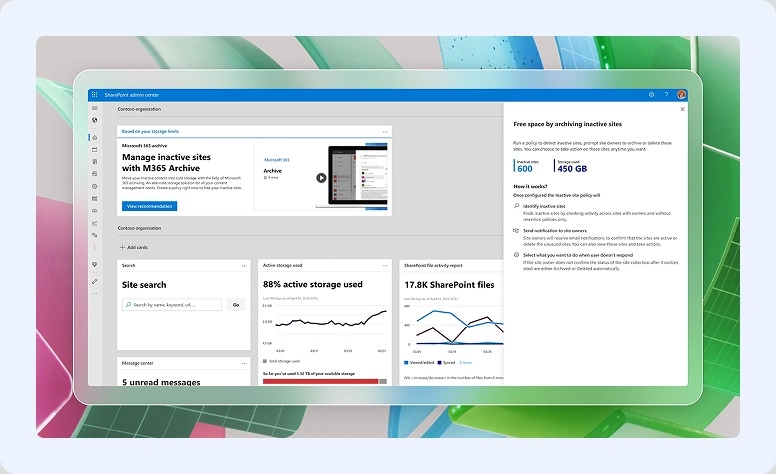
Task: Click the globe icon in the sidebar
Action: tap(95, 120)
